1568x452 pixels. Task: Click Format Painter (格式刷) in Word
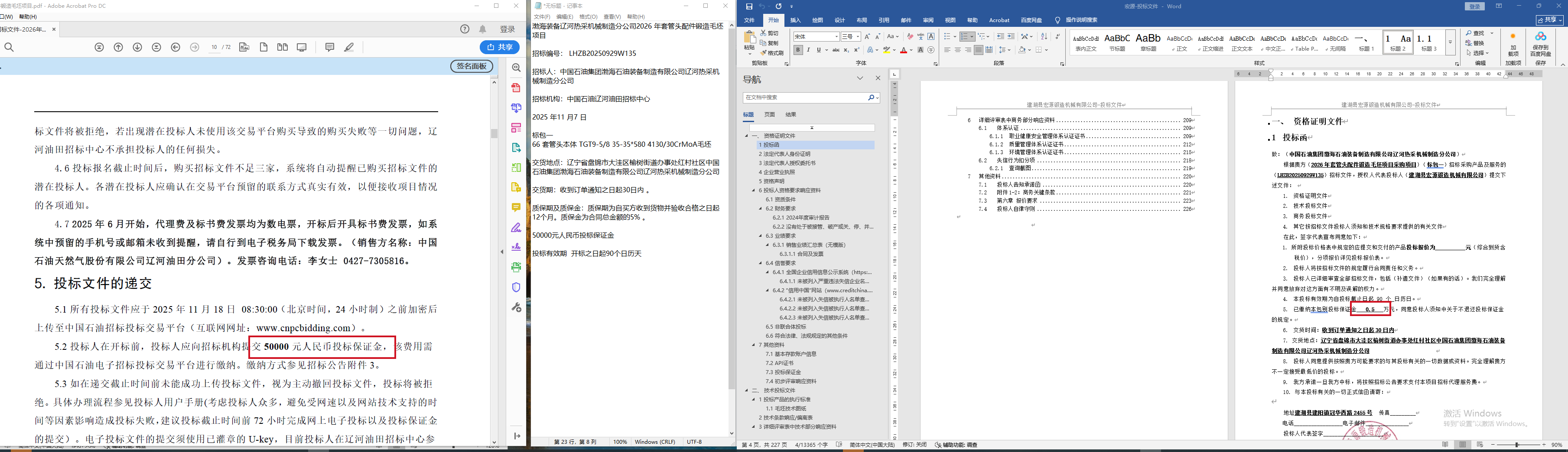coord(772,53)
